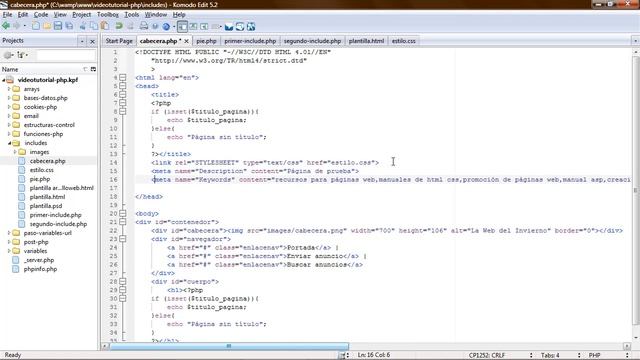Open the Projects panel dropdown arrow
The image size is (640, 360).
point(82,41)
